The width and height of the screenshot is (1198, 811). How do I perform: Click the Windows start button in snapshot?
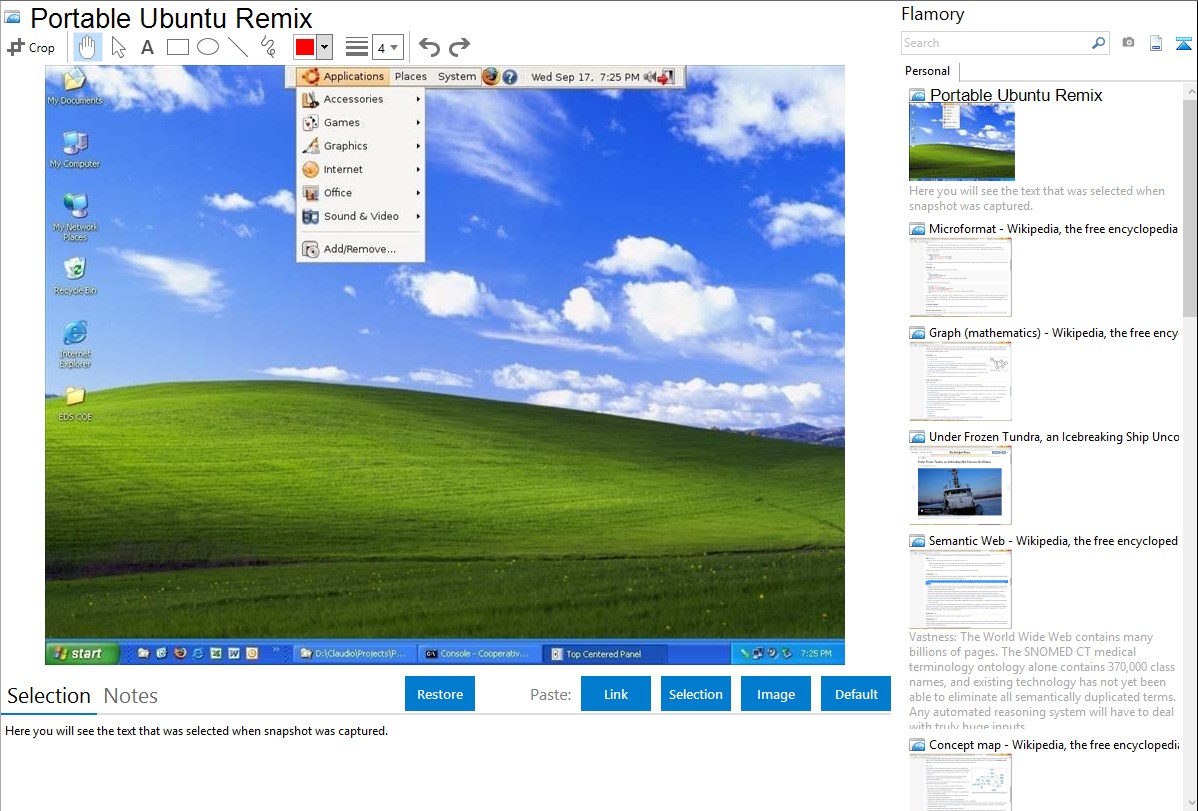pos(83,654)
